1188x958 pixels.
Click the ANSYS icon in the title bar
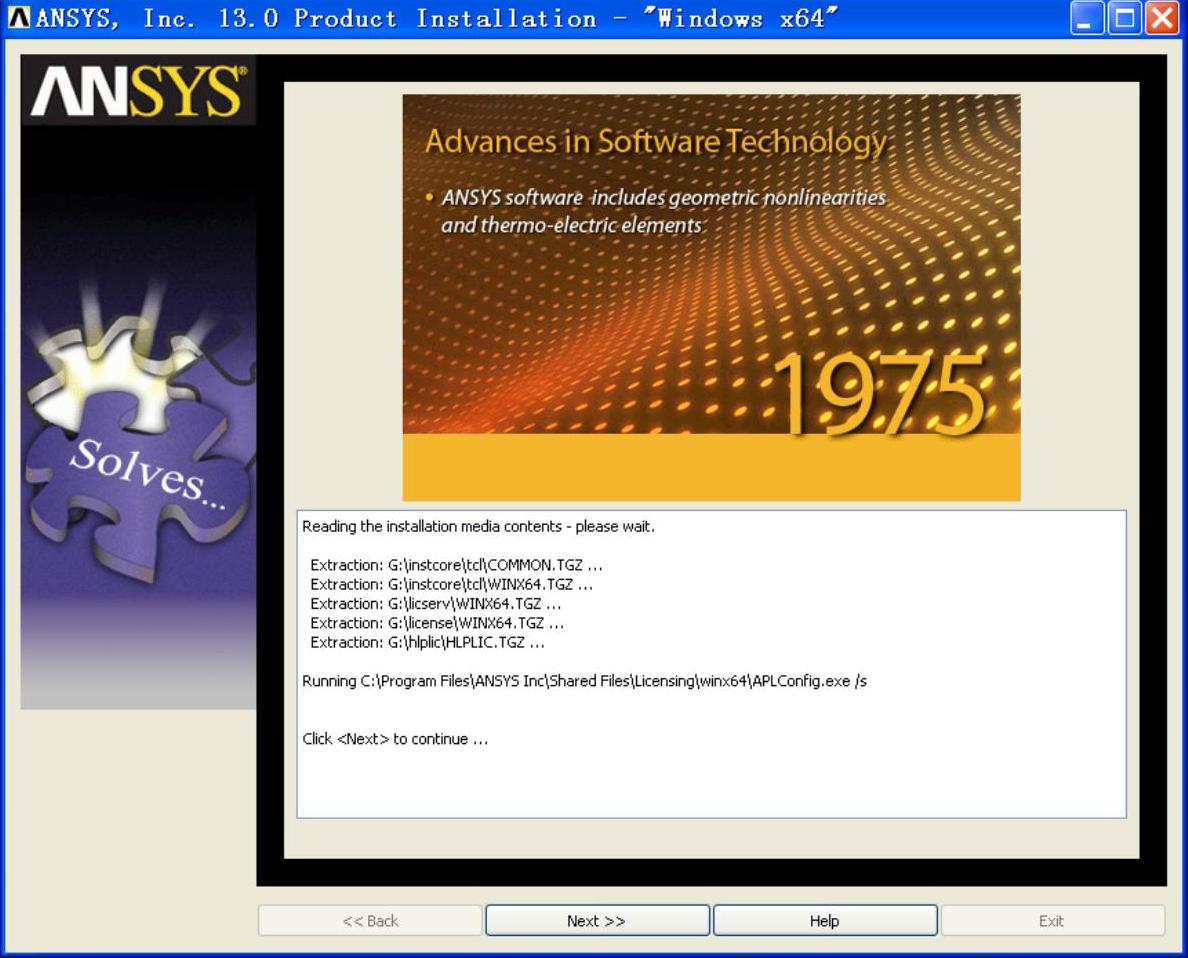click(x=17, y=17)
